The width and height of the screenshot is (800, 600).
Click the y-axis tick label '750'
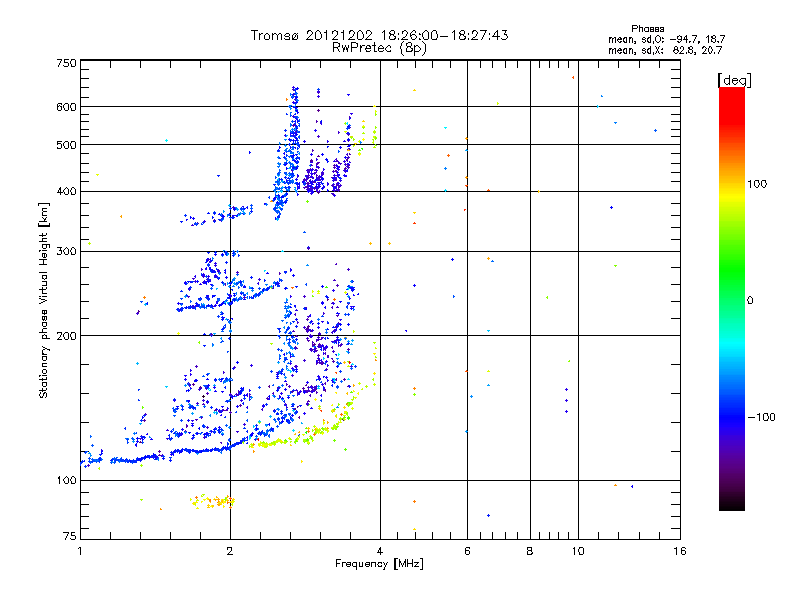click(x=66, y=63)
